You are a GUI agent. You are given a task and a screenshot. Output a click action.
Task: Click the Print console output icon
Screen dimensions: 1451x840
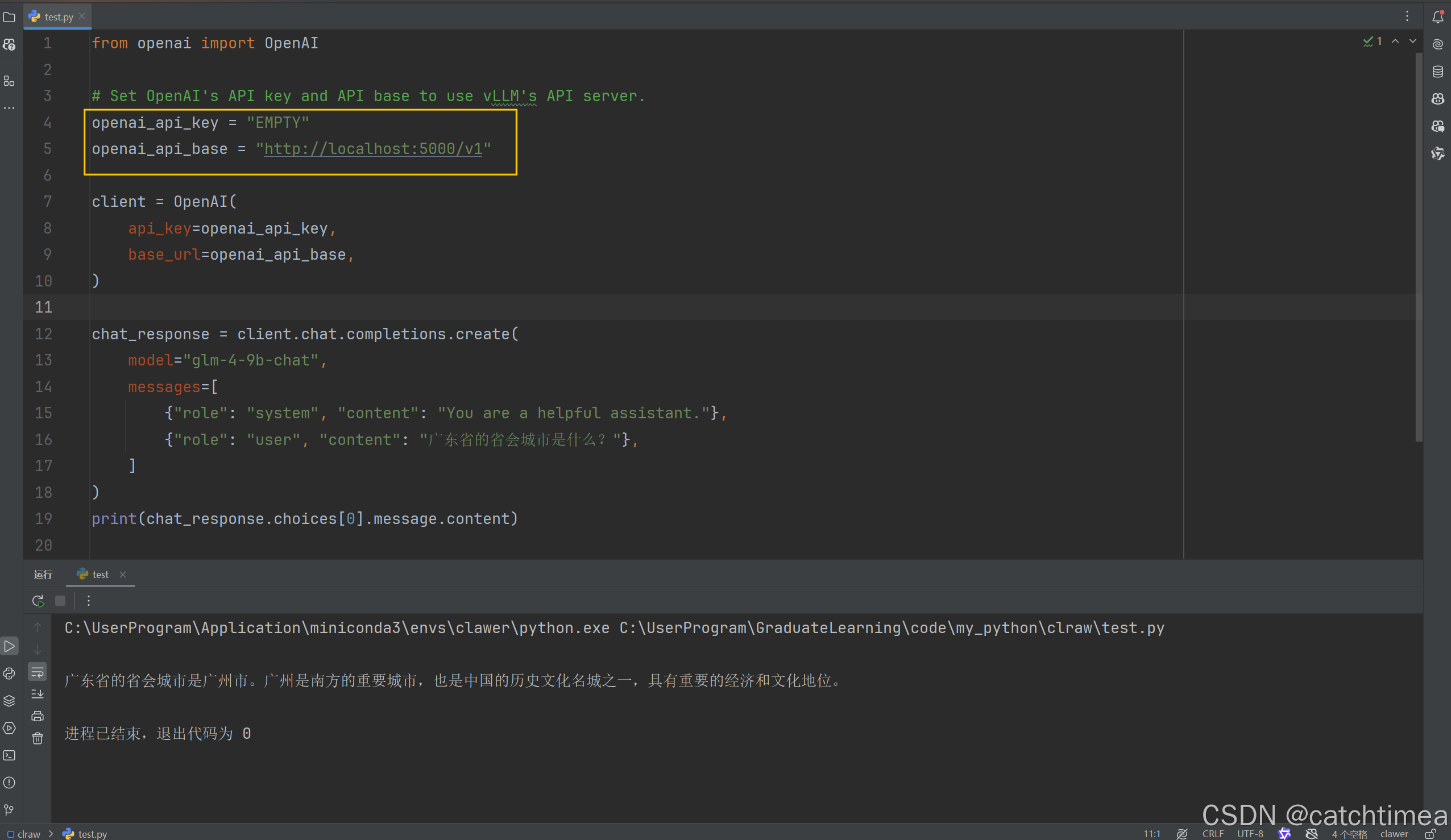(38, 716)
